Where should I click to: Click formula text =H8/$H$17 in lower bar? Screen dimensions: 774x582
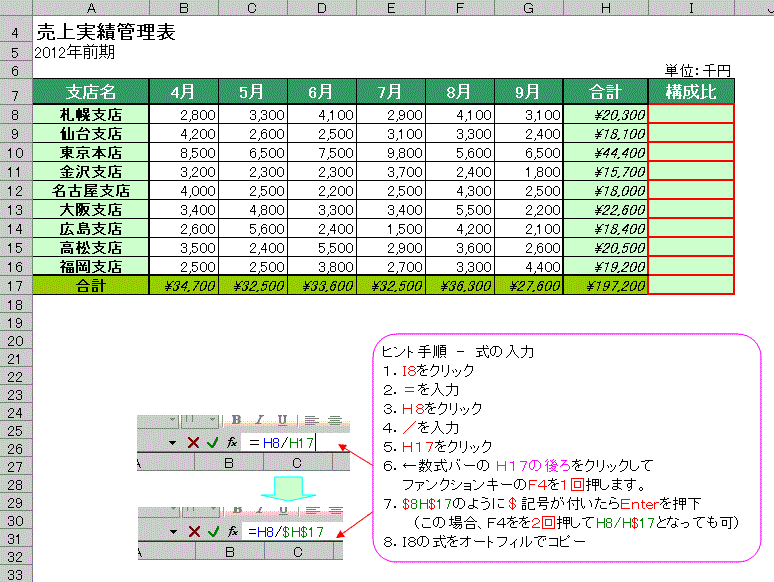coord(286,530)
